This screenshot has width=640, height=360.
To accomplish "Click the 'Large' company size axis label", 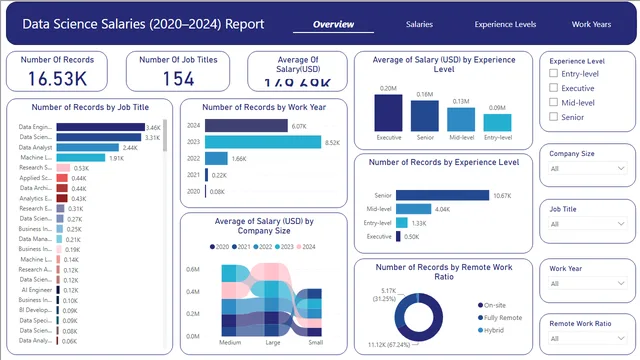I will click(x=273, y=342).
